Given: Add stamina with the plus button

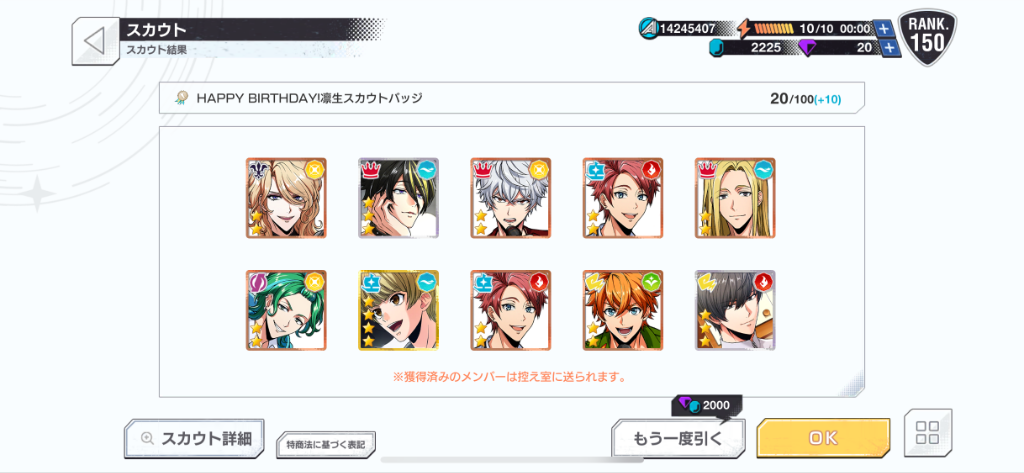Looking at the screenshot, I should tap(883, 29).
